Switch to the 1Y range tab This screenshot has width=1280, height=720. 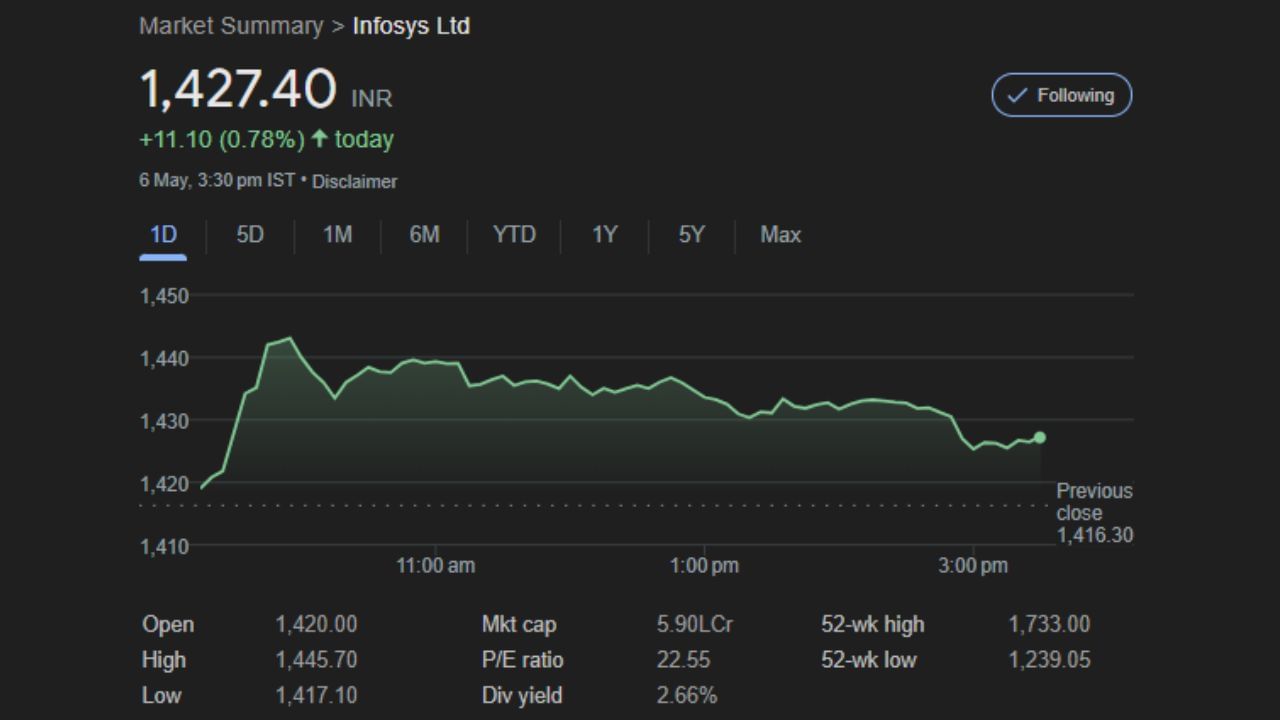point(604,235)
